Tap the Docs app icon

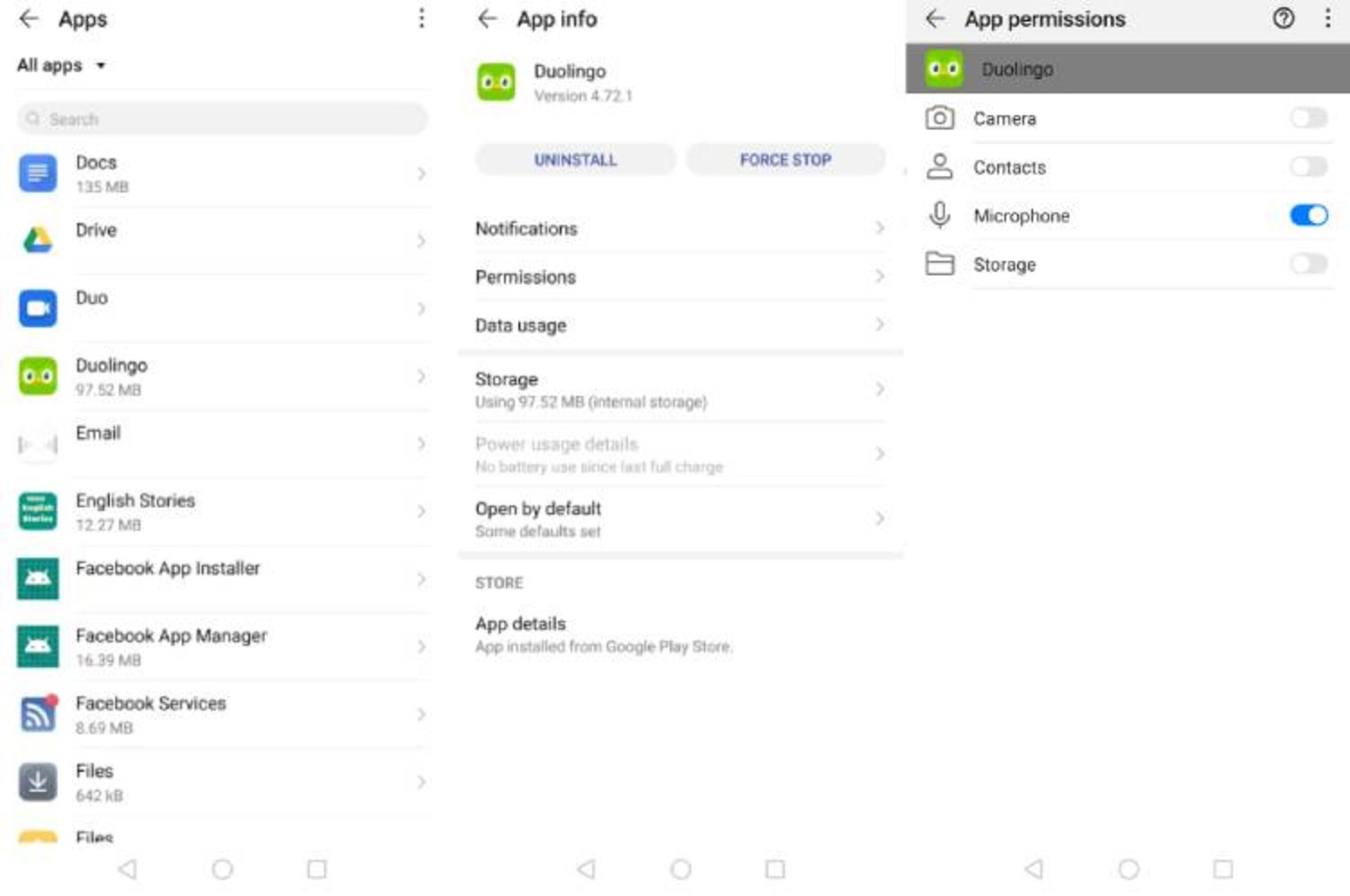pos(37,173)
